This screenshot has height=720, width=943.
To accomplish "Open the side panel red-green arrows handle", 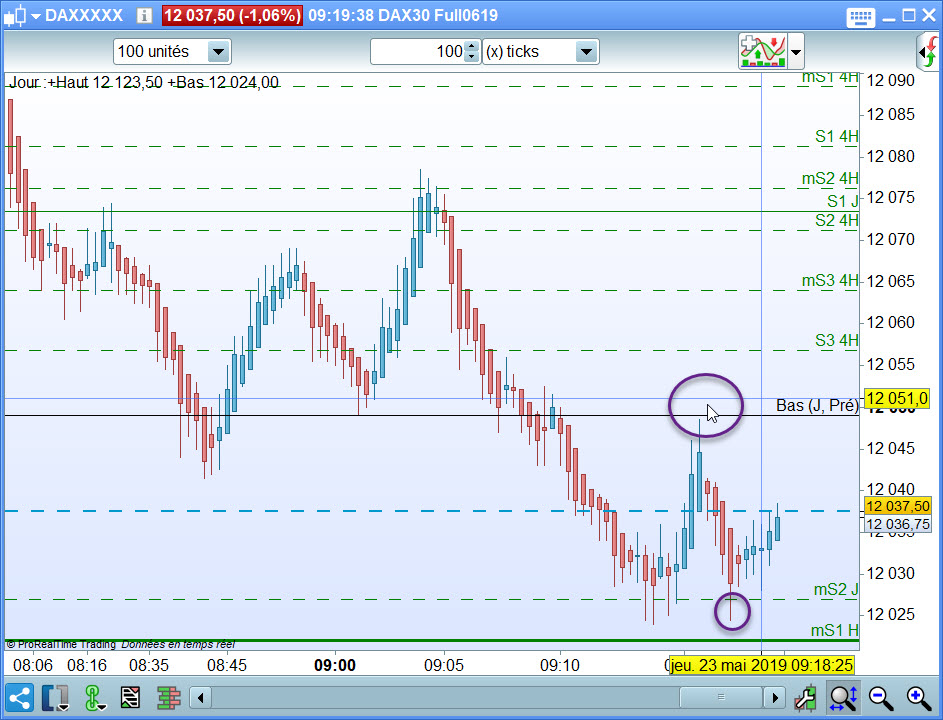I will click(928, 52).
